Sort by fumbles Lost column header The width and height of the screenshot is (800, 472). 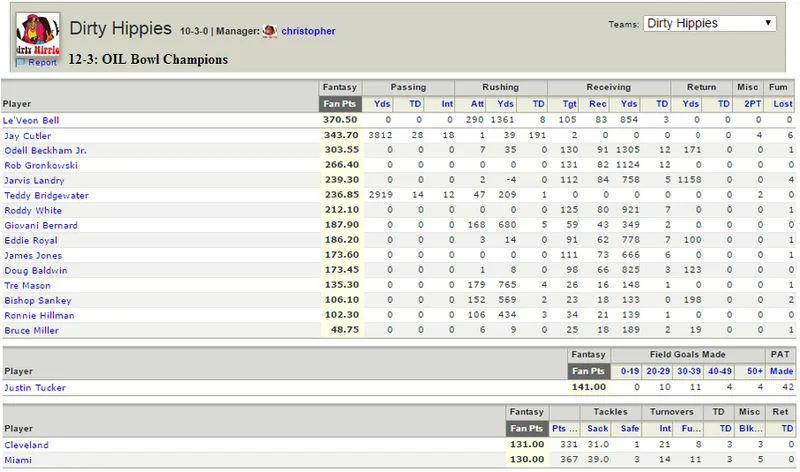783,104
